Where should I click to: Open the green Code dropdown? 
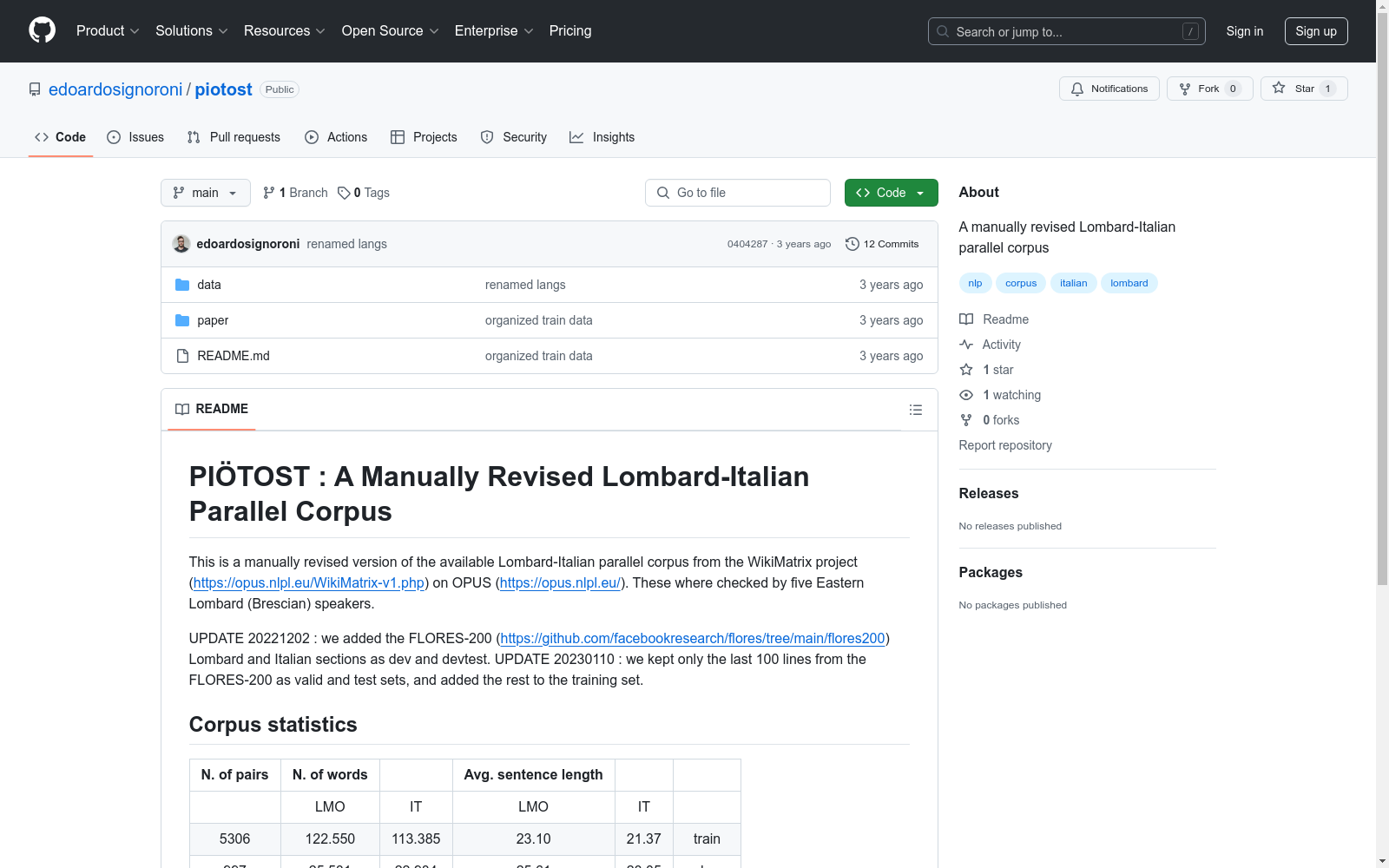pos(892,193)
